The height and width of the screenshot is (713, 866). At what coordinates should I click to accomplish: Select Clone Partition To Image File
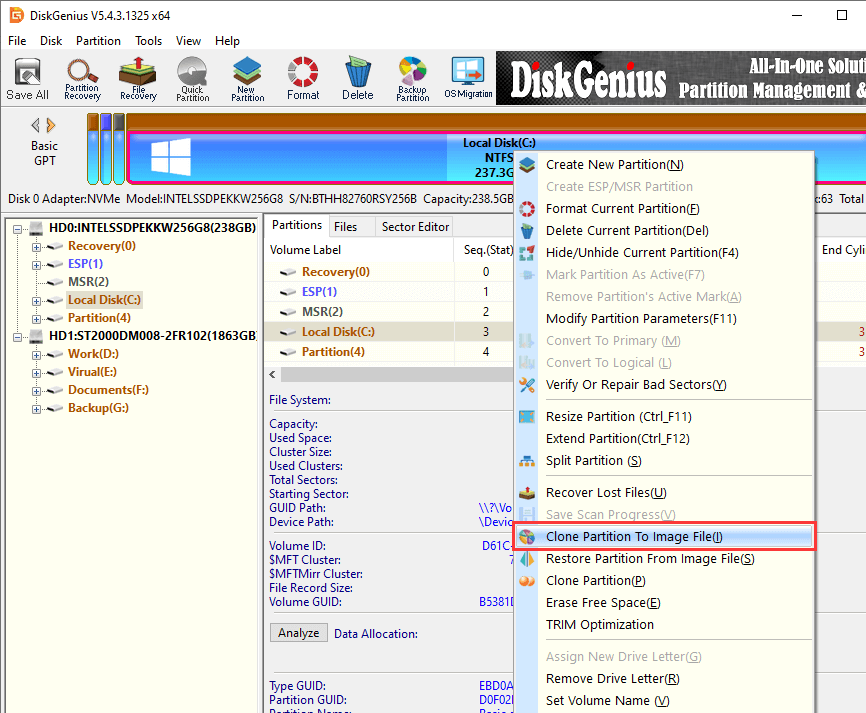(x=633, y=537)
